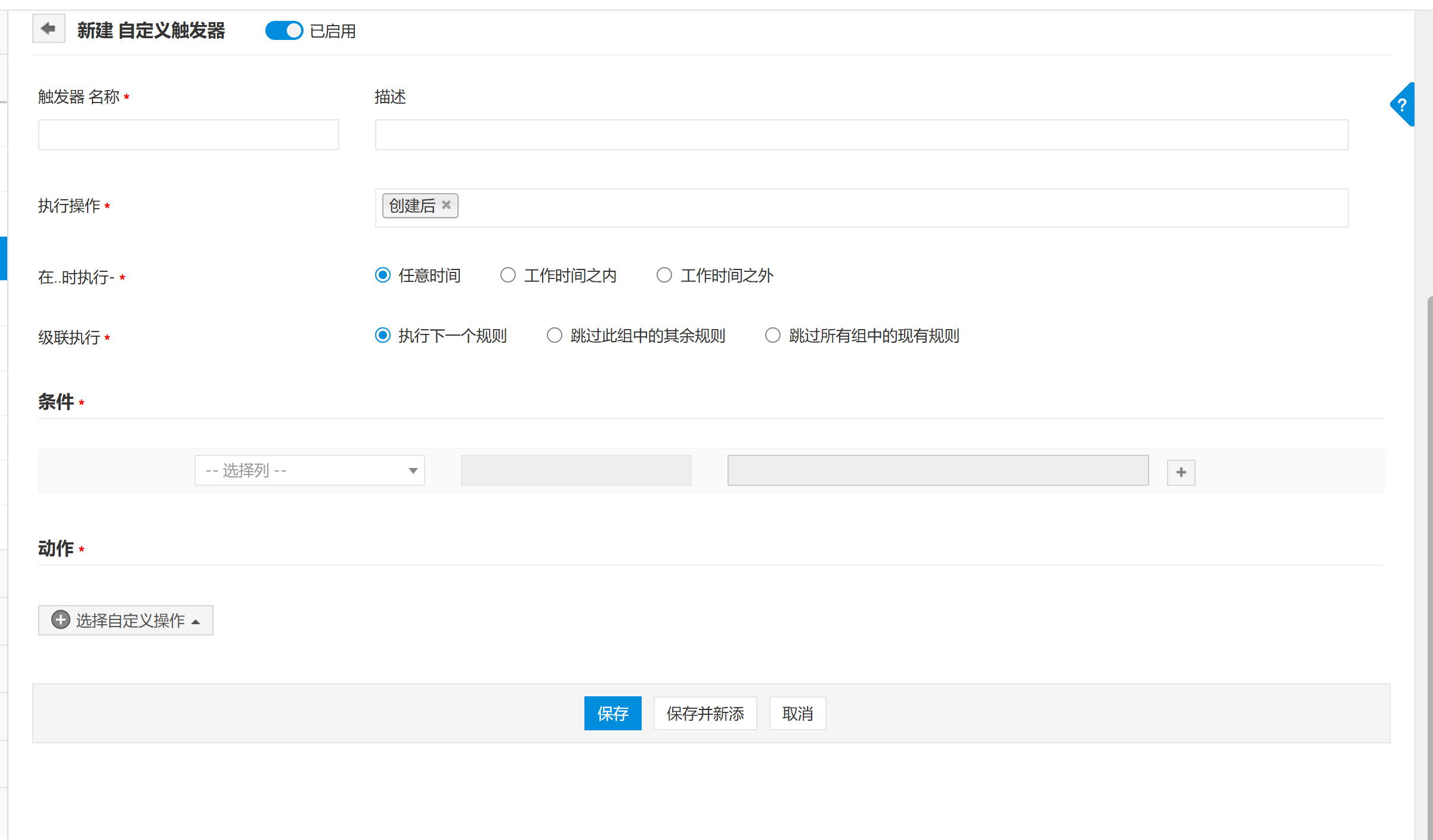Open the 执行操作 multi-select field
Viewport: 1433px width, 840px height.
tap(895, 207)
